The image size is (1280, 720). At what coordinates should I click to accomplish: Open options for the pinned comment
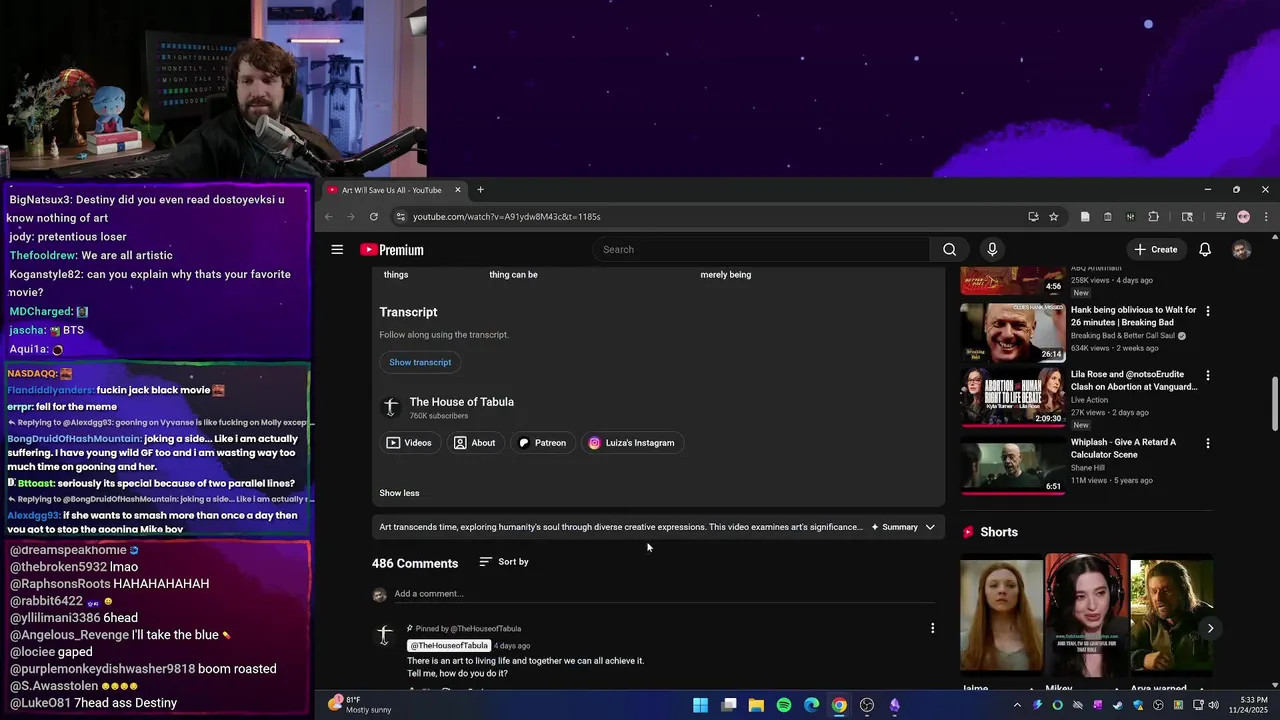[933, 629]
